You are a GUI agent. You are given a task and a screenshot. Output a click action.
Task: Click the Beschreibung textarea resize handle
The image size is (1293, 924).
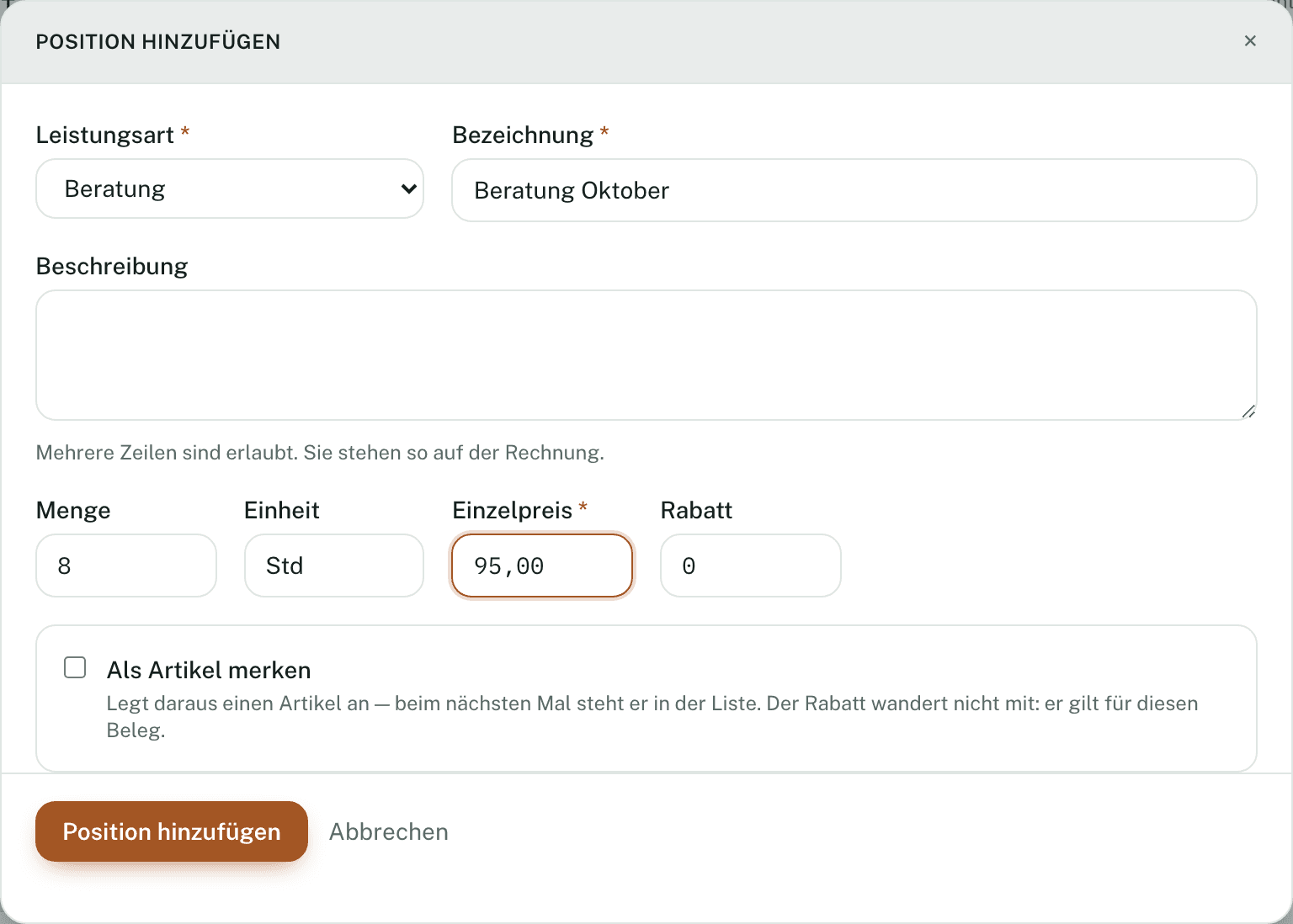(1248, 412)
